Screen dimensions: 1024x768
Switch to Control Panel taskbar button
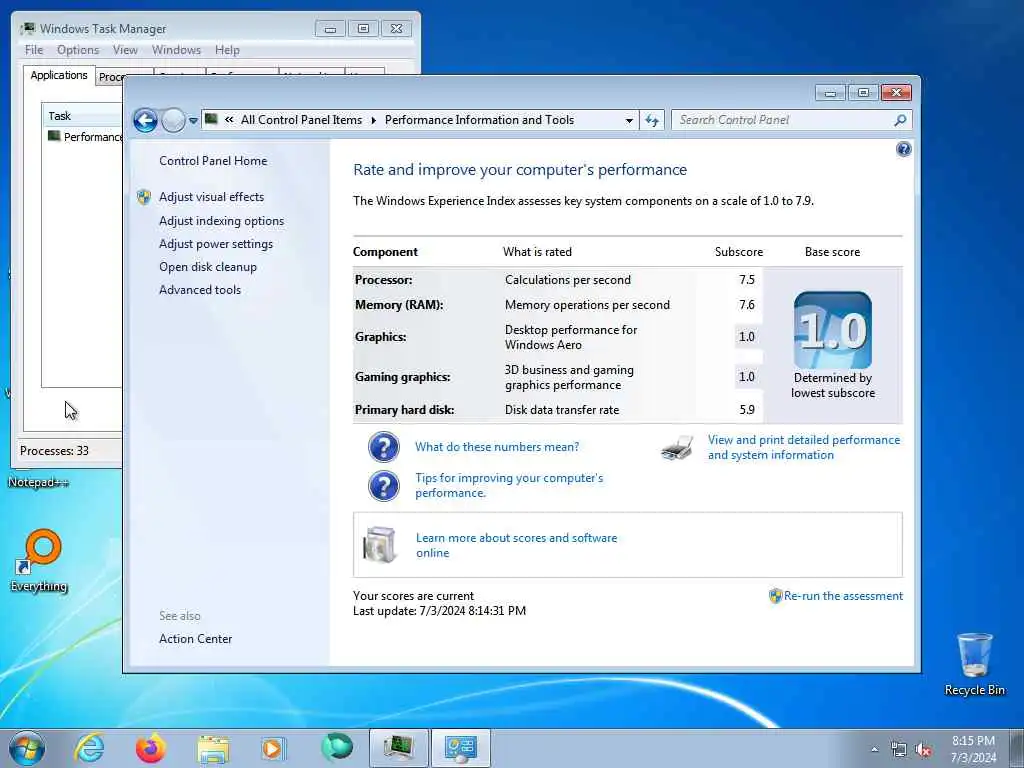pyautogui.click(x=460, y=748)
